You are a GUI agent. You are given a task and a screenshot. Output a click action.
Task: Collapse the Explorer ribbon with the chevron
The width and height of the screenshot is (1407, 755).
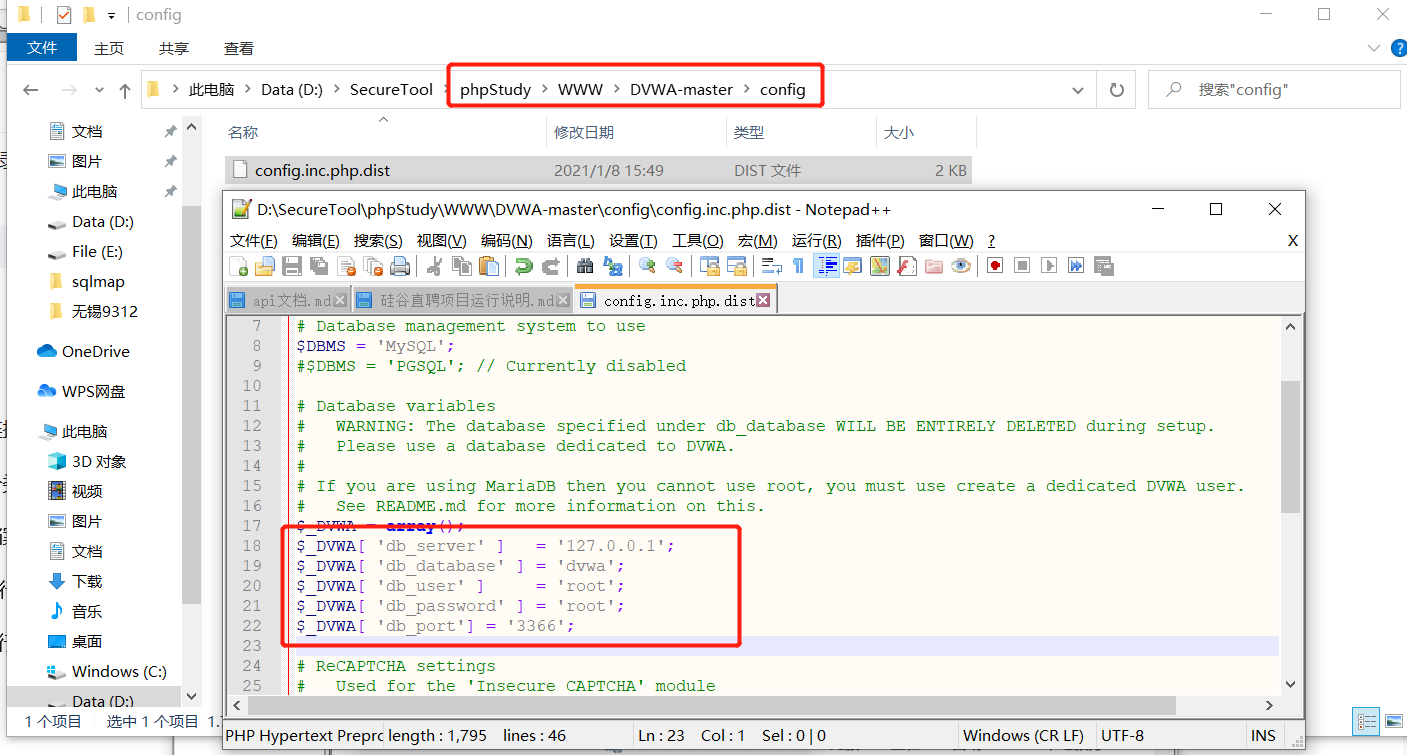pyautogui.click(x=1375, y=46)
